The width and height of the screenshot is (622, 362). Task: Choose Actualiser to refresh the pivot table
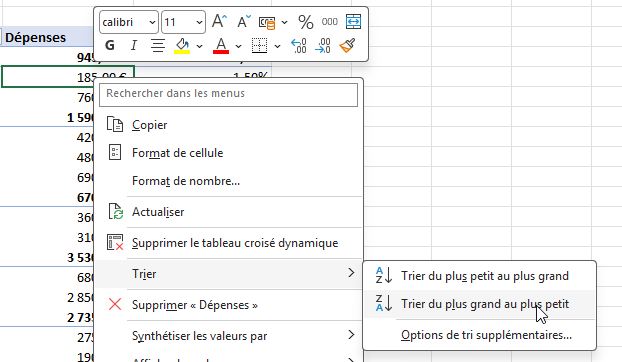(x=228, y=212)
